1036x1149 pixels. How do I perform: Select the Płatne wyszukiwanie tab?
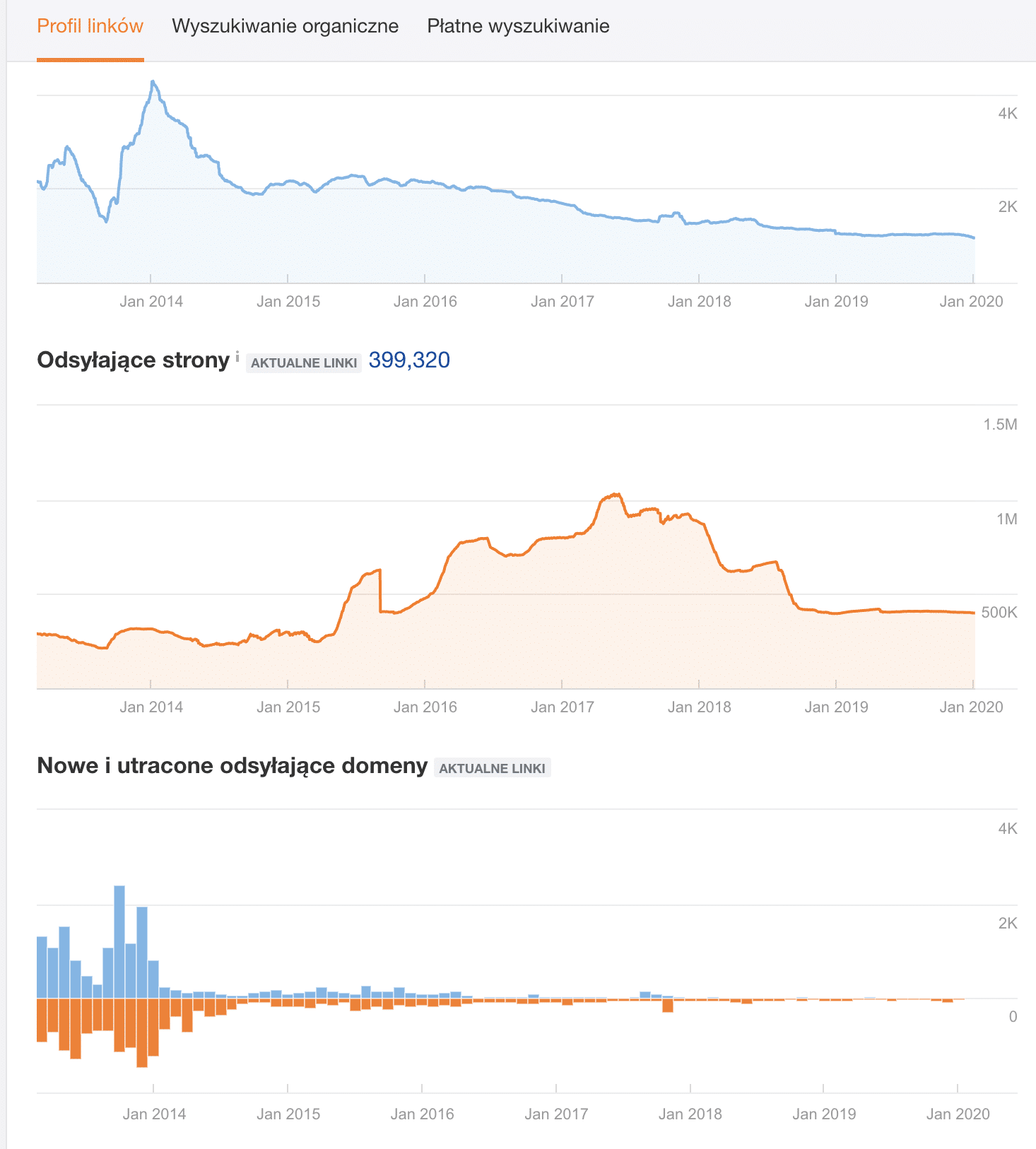point(518,26)
